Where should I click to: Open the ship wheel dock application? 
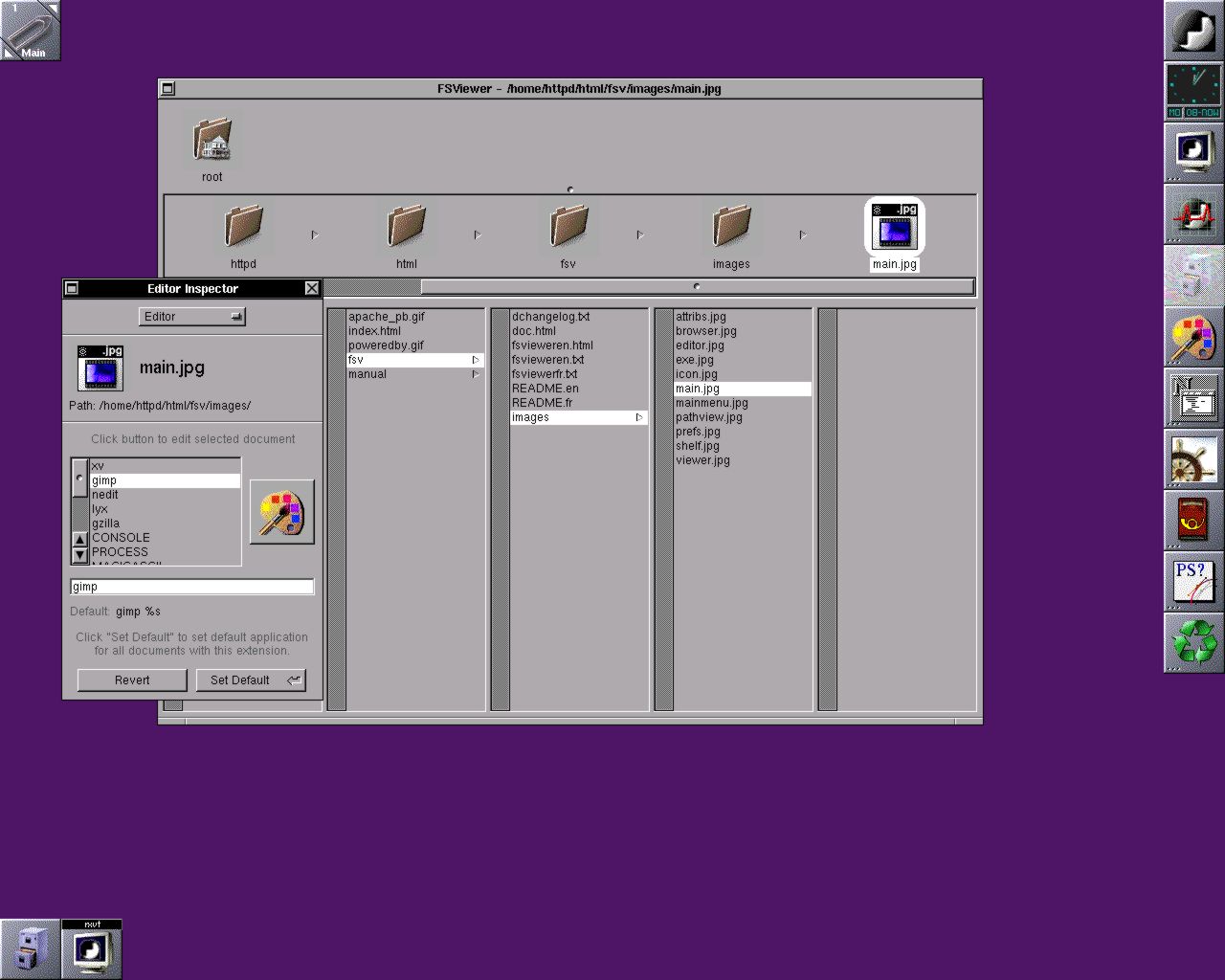1193,459
